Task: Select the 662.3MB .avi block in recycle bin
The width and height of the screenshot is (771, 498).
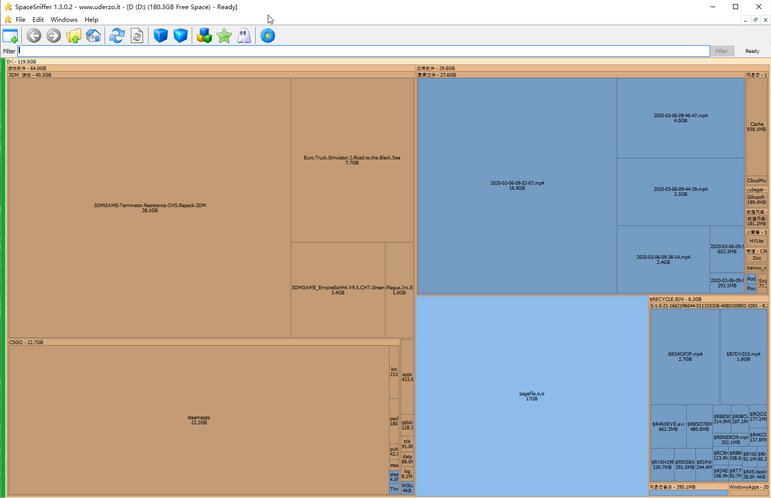Action: tap(668, 426)
